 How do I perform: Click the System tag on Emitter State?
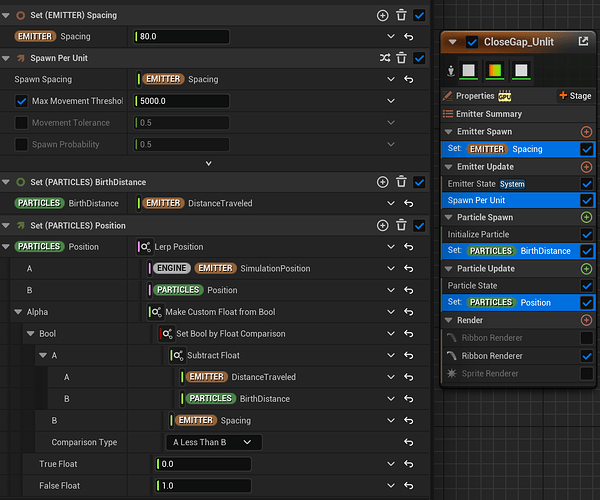pos(512,184)
